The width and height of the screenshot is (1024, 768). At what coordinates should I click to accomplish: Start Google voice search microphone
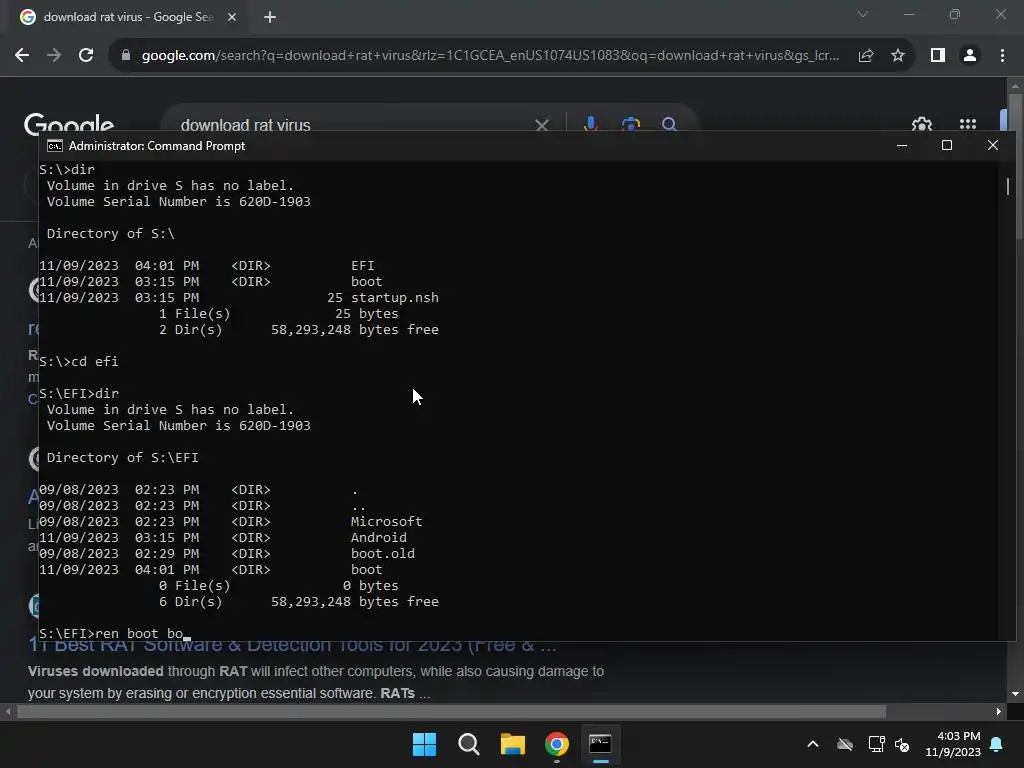[x=590, y=124]
